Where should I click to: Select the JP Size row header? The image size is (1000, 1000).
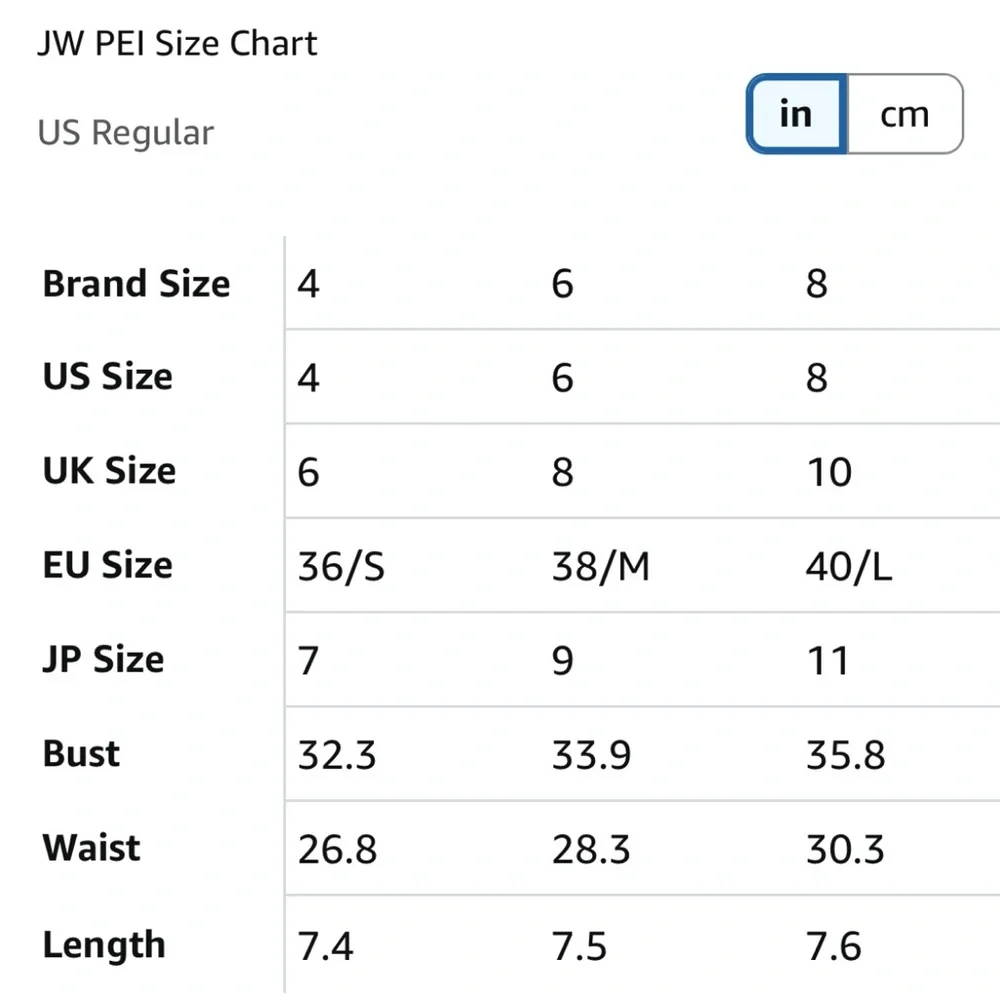(x=103, y=659)
